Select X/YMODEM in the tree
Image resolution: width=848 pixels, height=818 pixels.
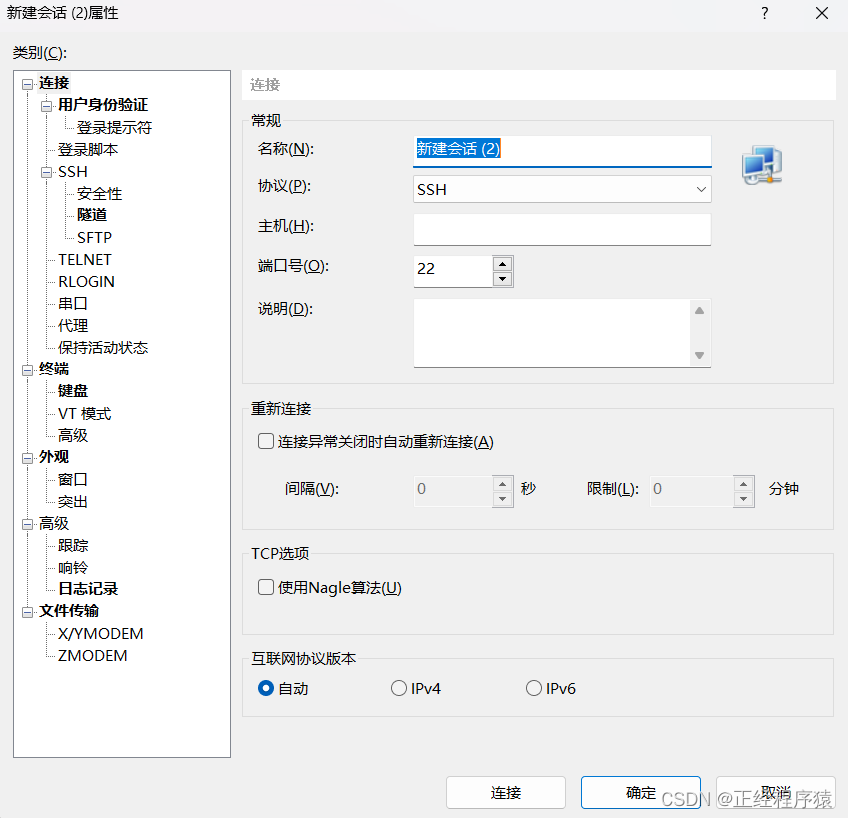[x=101, y=634]
